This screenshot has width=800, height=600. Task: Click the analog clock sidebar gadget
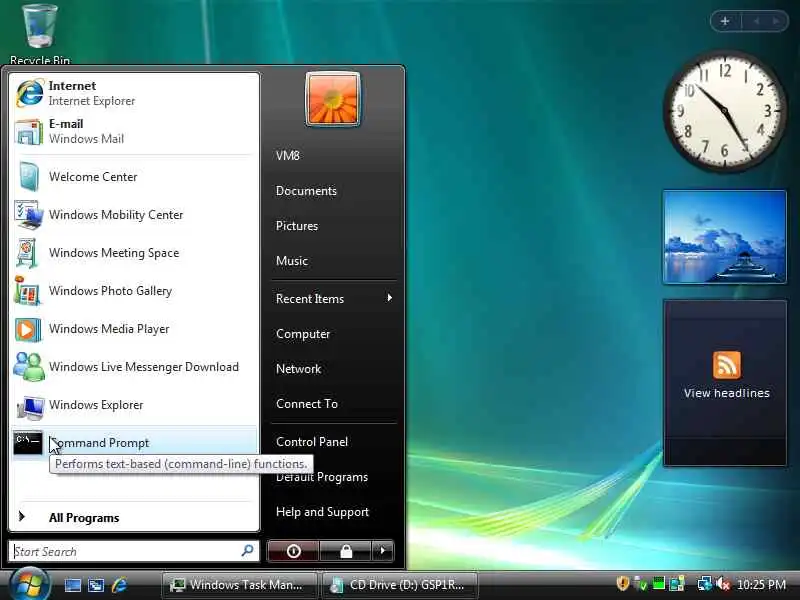click(724, 111)
